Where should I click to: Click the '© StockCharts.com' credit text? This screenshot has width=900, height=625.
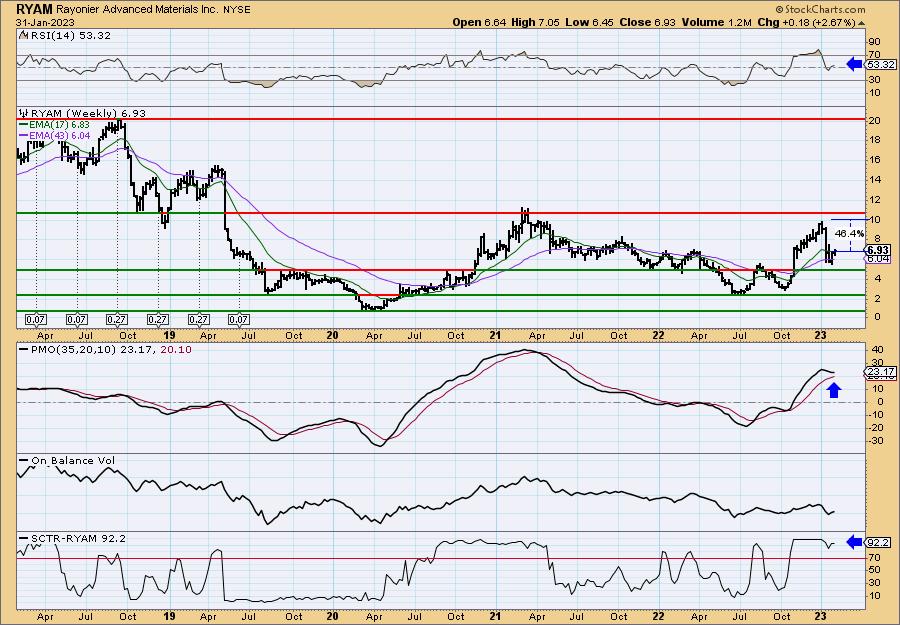coord(820,10)
